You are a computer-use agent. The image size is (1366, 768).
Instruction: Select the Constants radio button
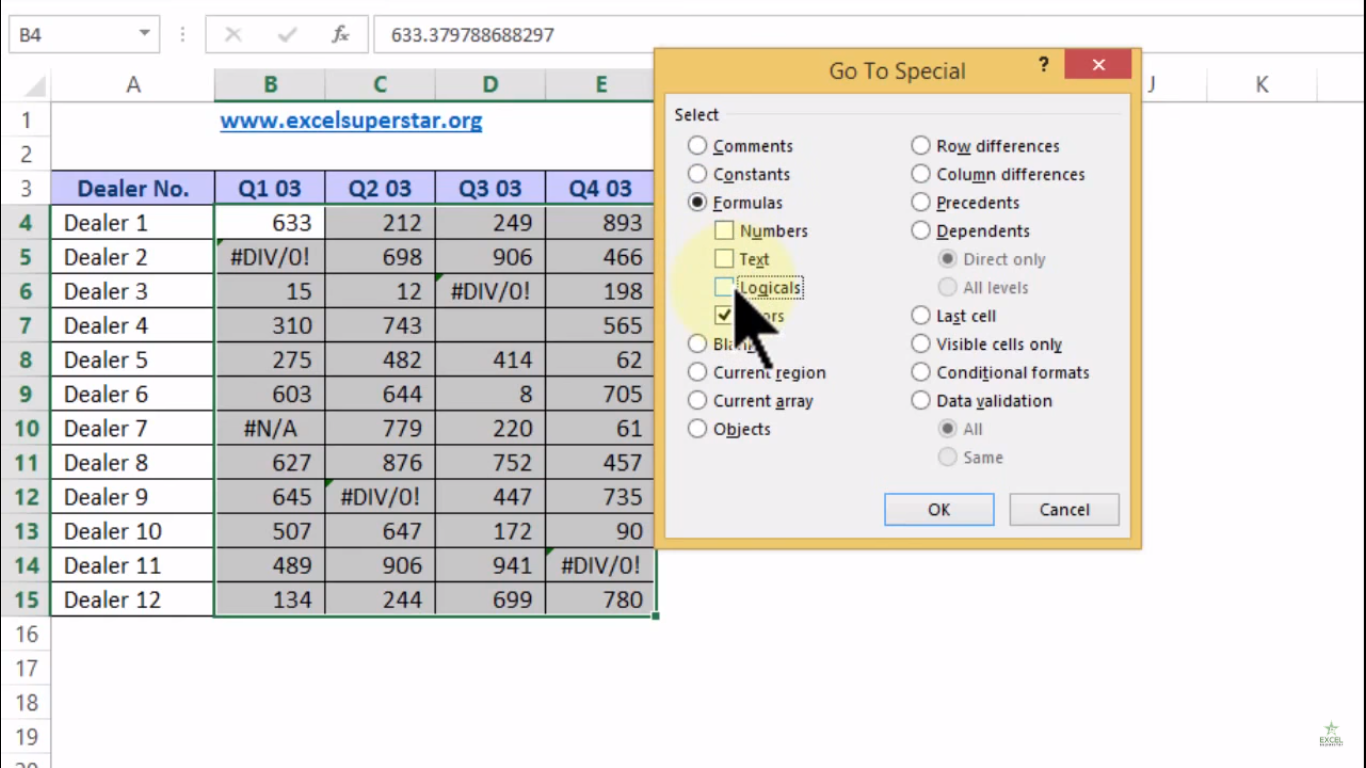click(x=697, y=174)
